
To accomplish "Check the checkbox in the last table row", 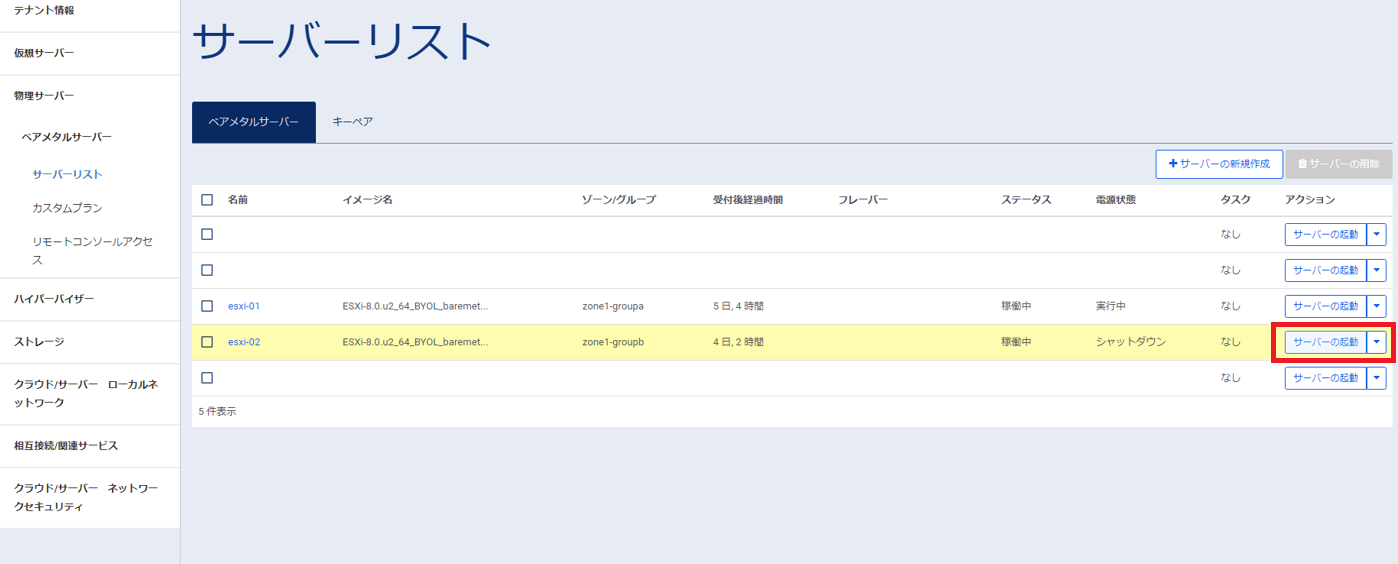I will (207, 378).
